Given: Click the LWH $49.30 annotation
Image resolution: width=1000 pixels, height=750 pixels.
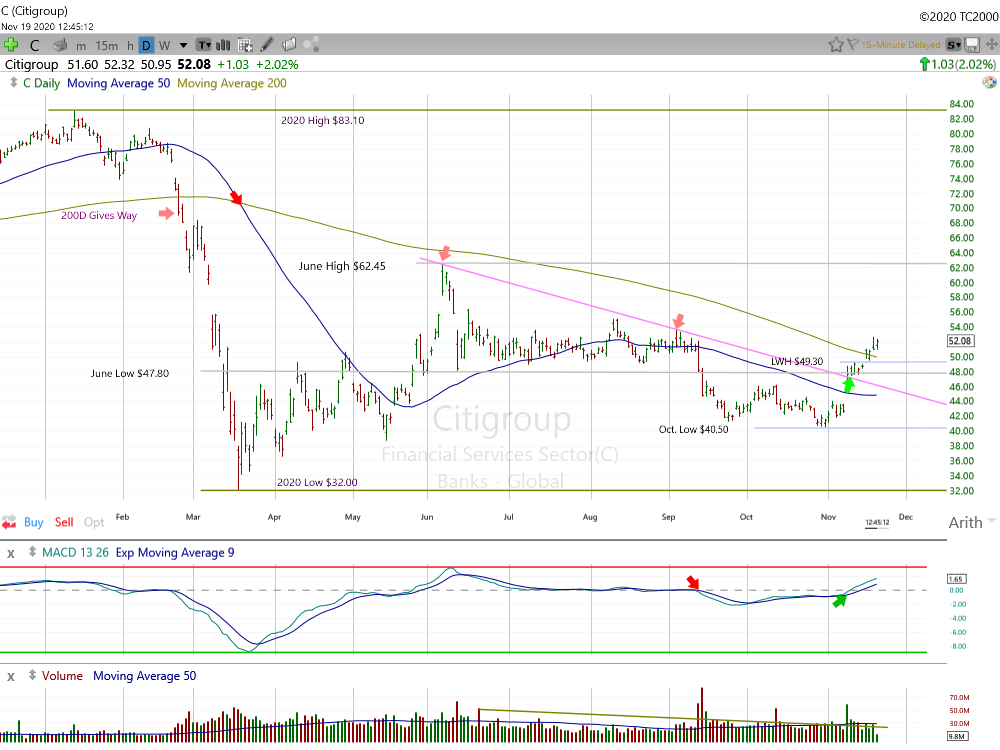Looking at the screenshot, I should pos(797,362).
